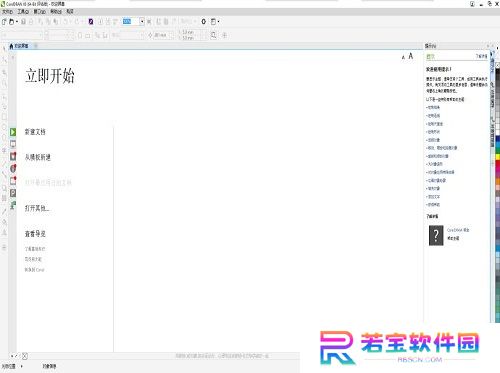Screen dimensions: 500x373
Task: Expand the zoom level dropdown arrow
Action: pos(142,22)
